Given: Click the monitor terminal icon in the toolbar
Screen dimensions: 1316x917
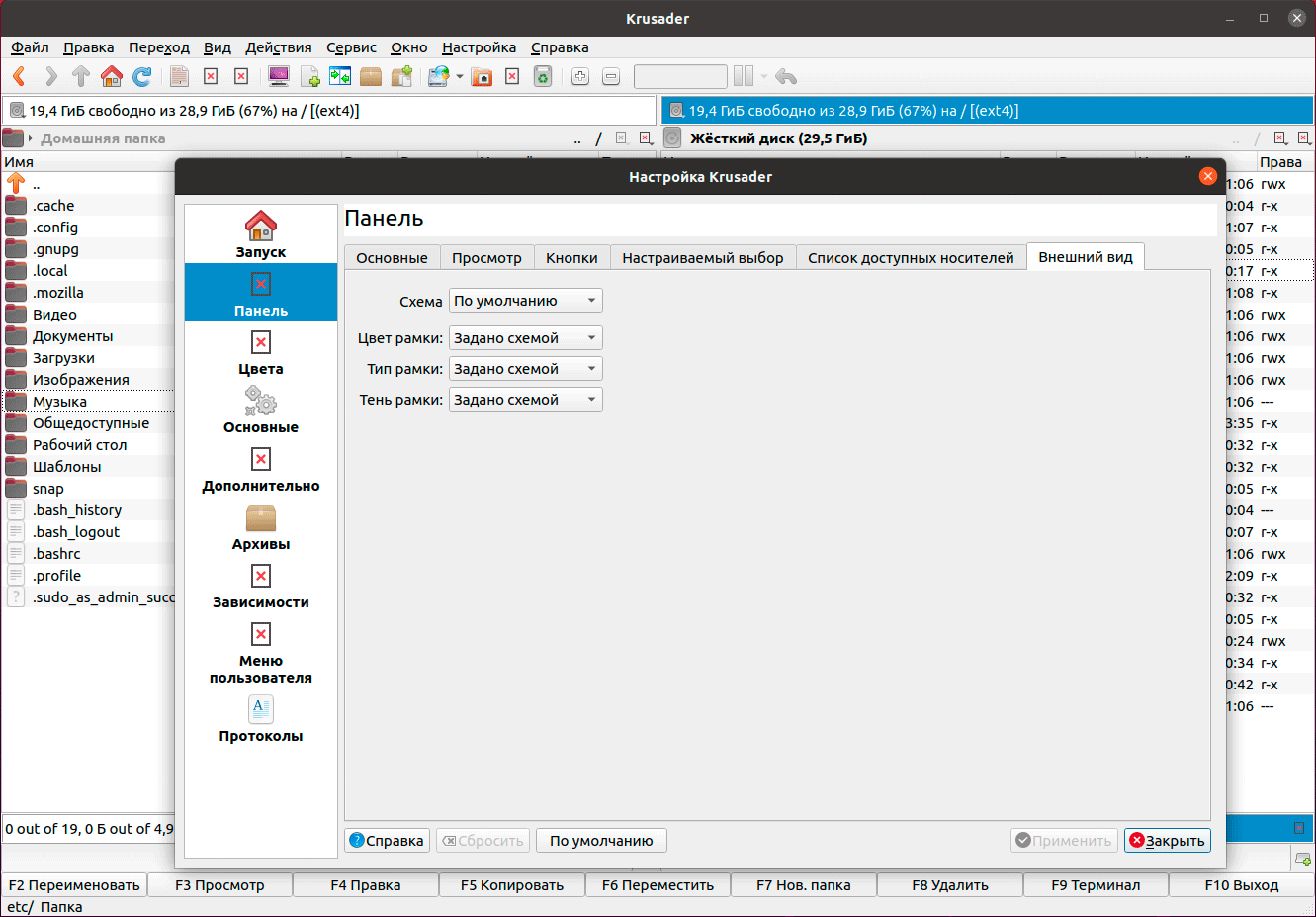Looking at the screenshot, I should [279, 76].
